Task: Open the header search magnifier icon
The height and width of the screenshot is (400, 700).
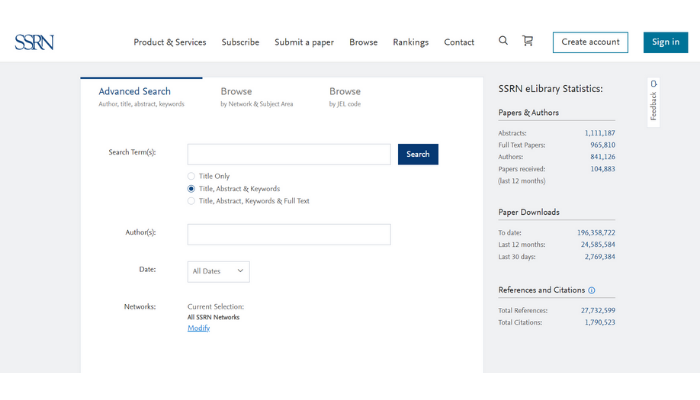Action: pyautogui.click(x=503, y=41)
